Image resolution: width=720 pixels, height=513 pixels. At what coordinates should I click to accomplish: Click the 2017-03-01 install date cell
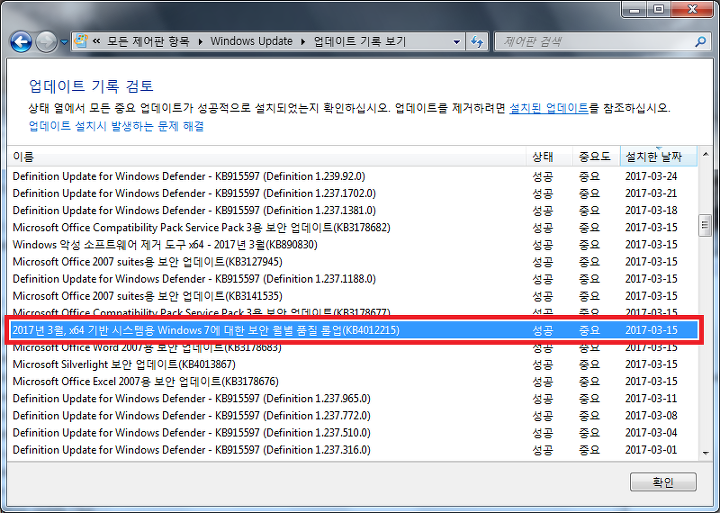[651, 450]
